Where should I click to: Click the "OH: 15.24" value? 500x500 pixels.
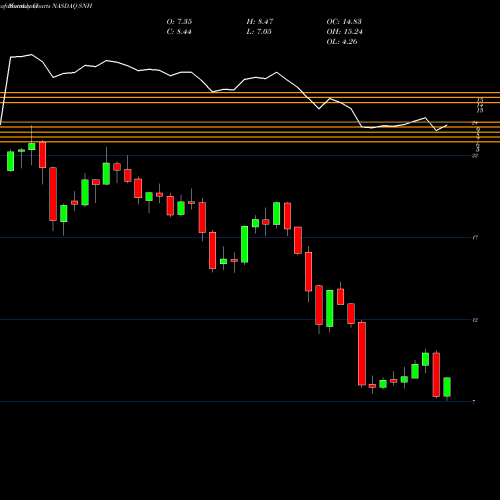(x=344, y=32)
